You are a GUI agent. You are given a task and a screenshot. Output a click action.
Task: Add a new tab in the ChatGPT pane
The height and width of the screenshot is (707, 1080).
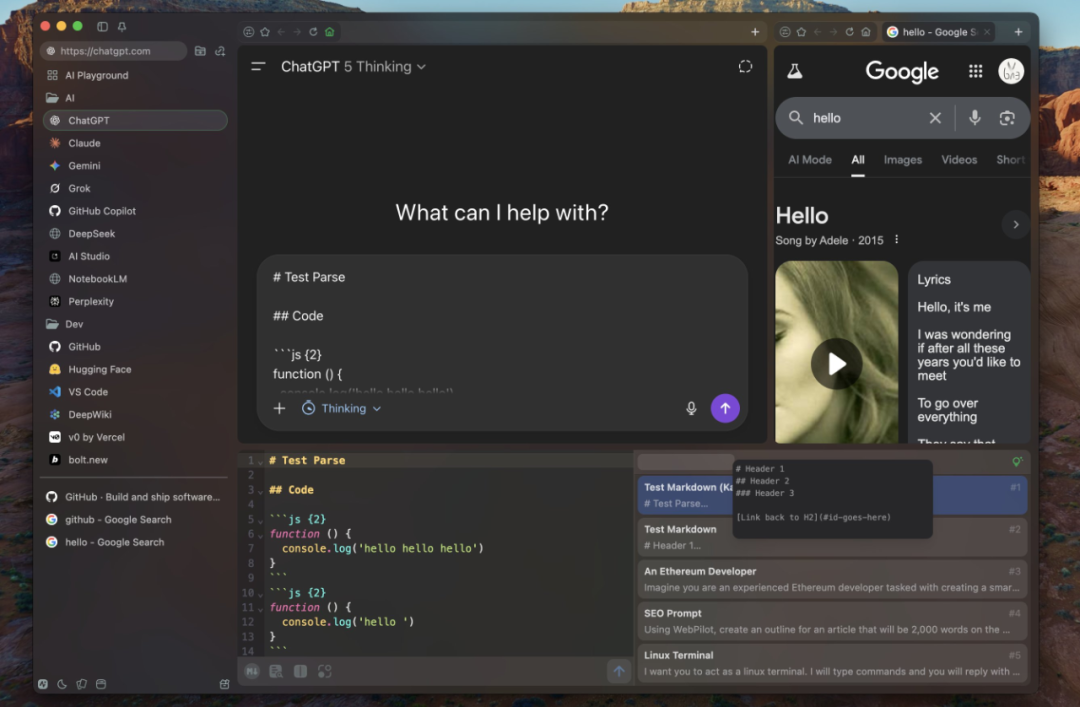click(x=755, y=32)
